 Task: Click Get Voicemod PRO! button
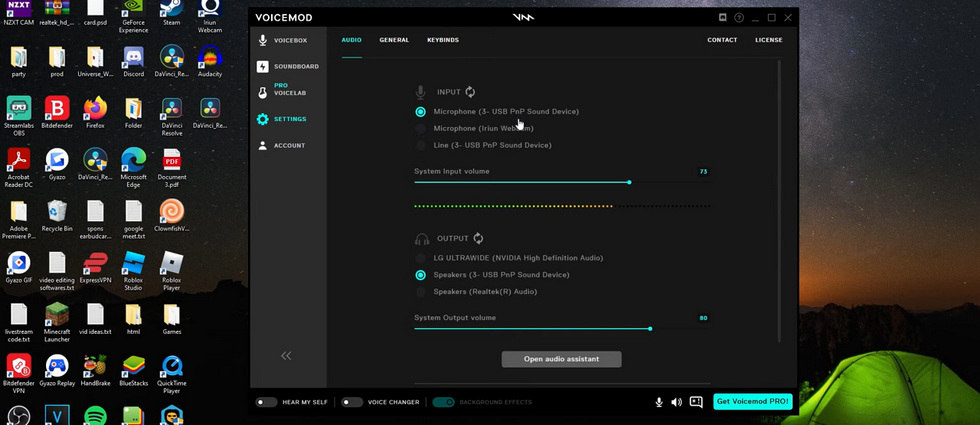(x=752, y=401)
